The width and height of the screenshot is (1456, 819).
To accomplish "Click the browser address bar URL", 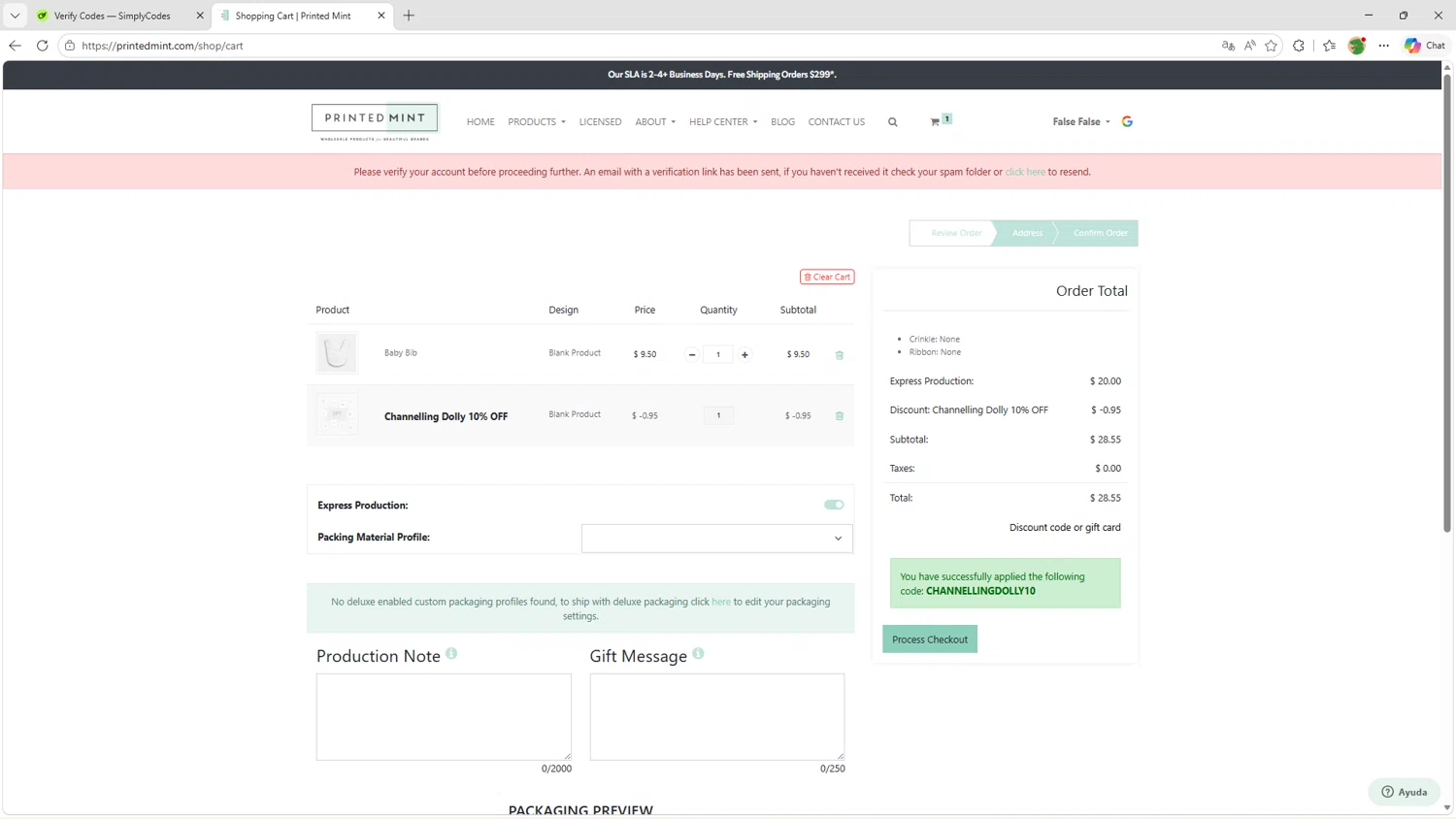I will coord(162,46).
